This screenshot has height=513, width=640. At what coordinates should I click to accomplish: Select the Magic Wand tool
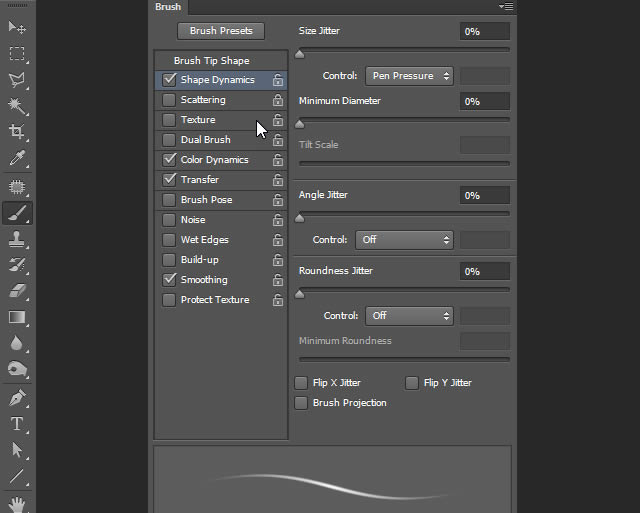tap(17, 106)
